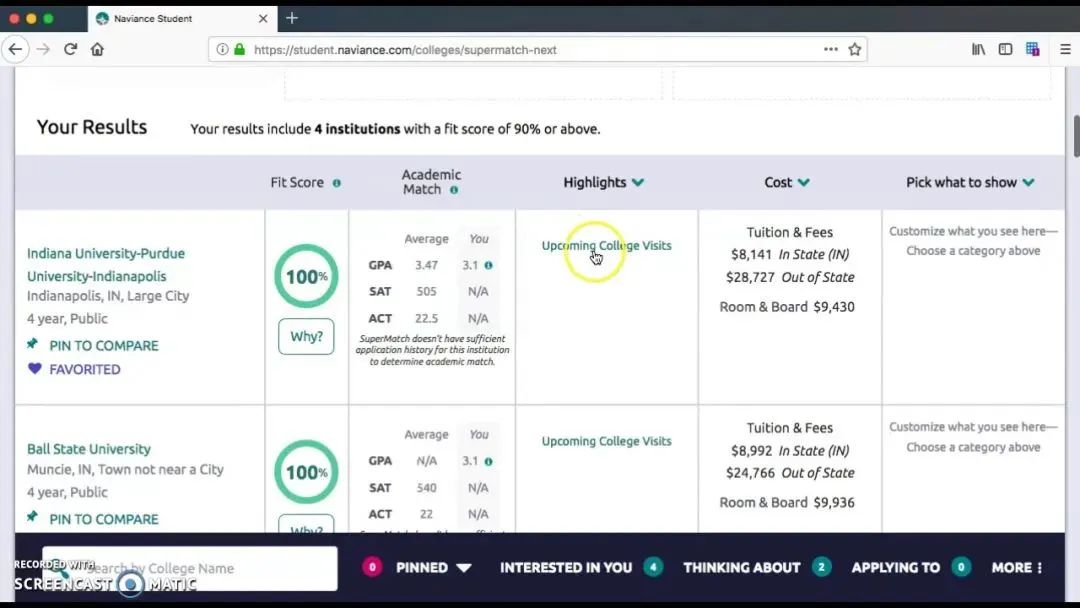
Task: Click the GPA info icon for IUPUI
Action: pyautogui.click(x=488, y=266)
